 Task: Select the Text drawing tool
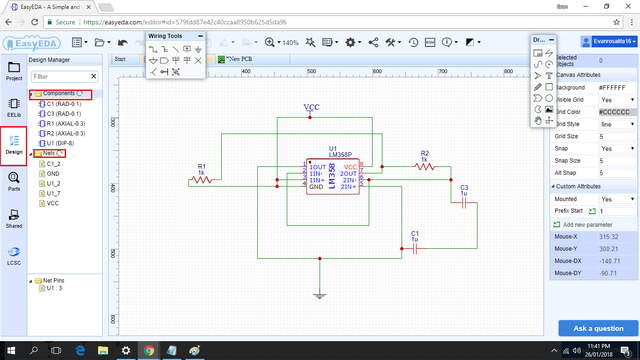pos(549,76)
